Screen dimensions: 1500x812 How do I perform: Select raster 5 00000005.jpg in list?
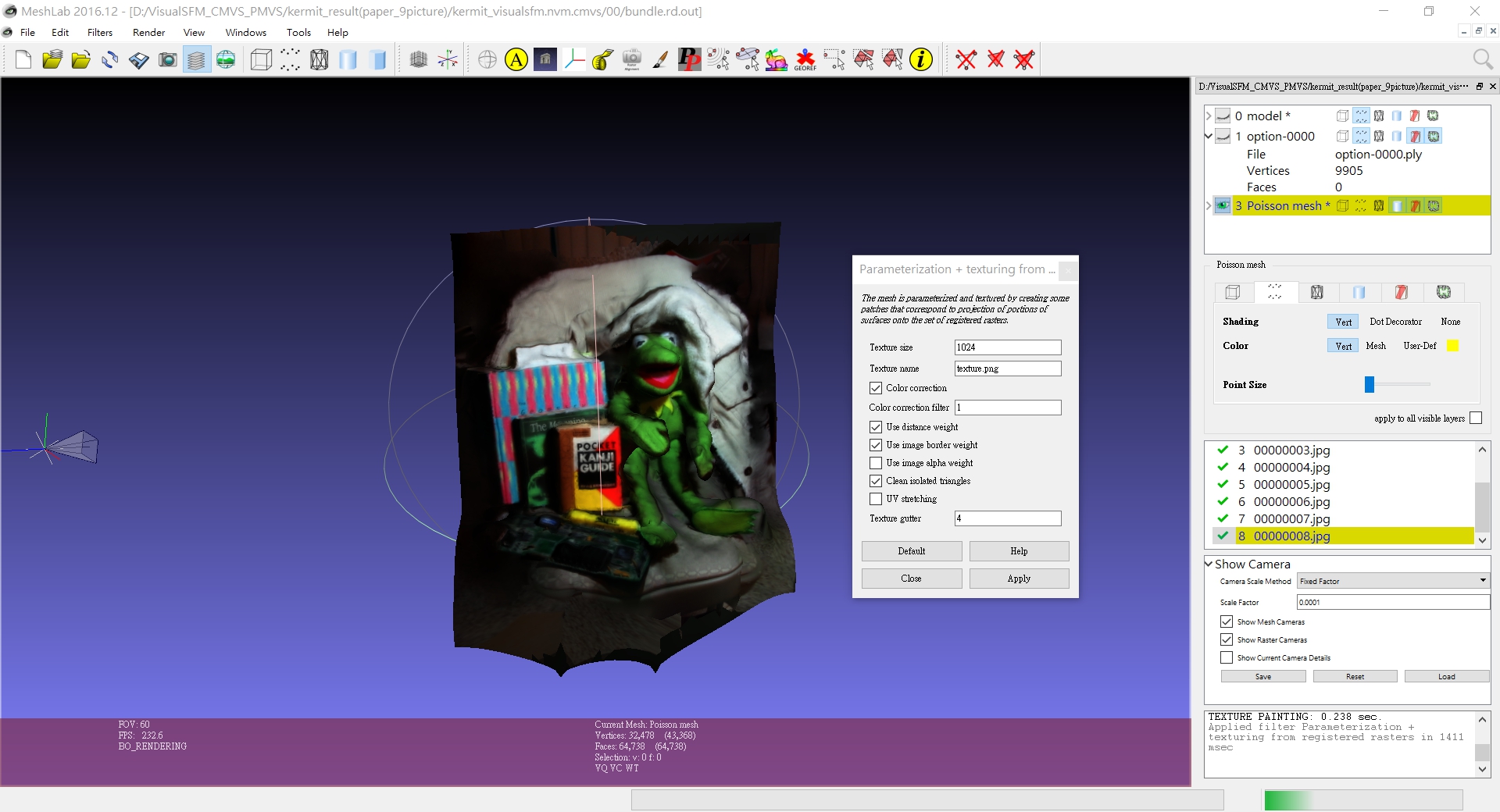coord(1291,485)
